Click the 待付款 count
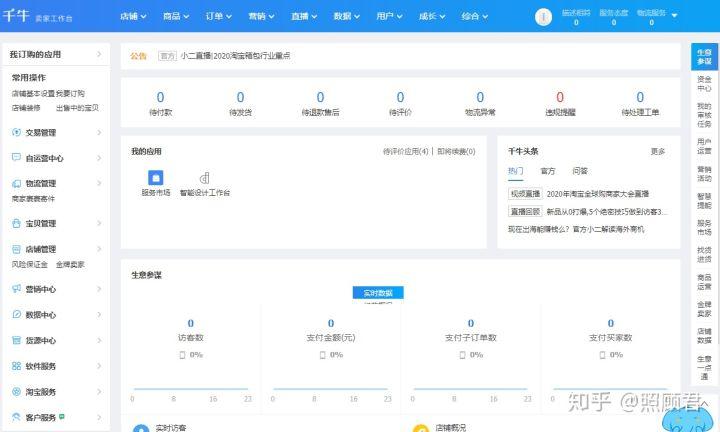The height and width of the screenshot is (432, 720). click(x=160, y=97)
